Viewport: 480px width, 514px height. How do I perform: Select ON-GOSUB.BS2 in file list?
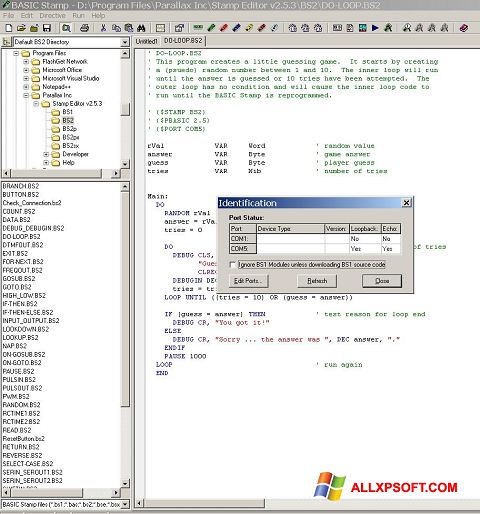(x=24, y=354)
